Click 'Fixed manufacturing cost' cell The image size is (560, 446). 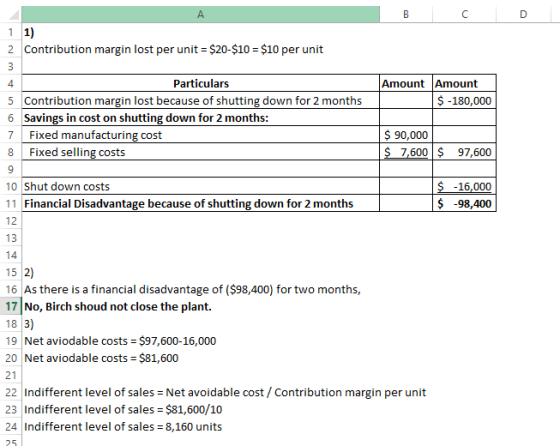click(x=201, y=135)
